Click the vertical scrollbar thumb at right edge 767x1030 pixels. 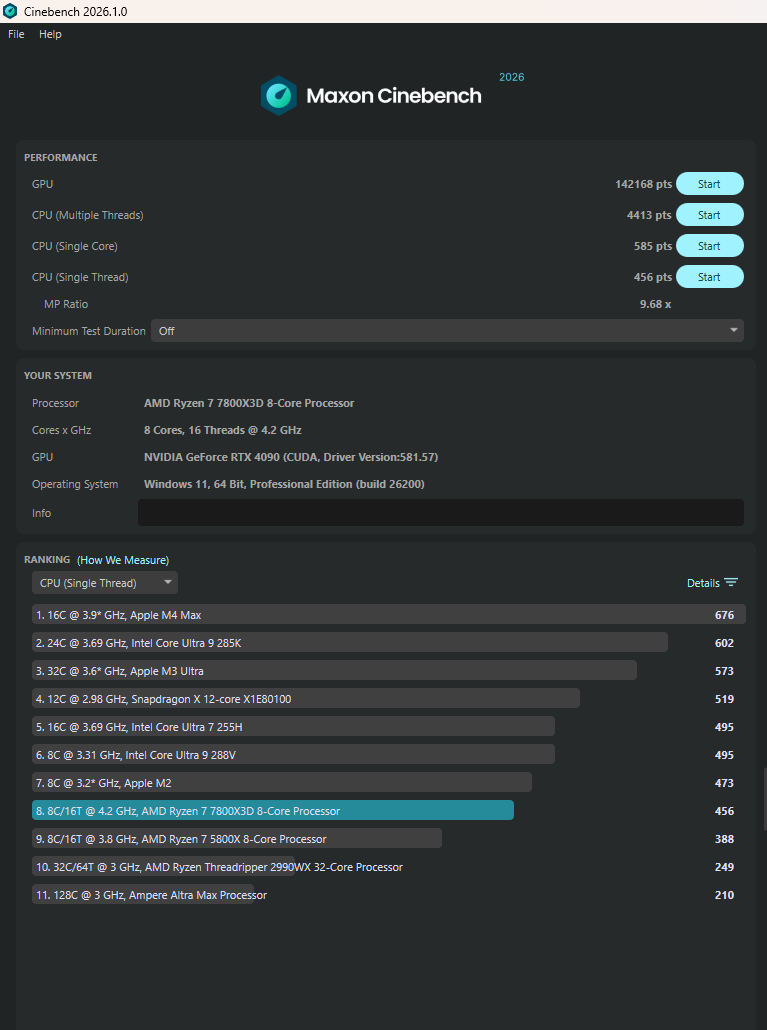(764, 799)
